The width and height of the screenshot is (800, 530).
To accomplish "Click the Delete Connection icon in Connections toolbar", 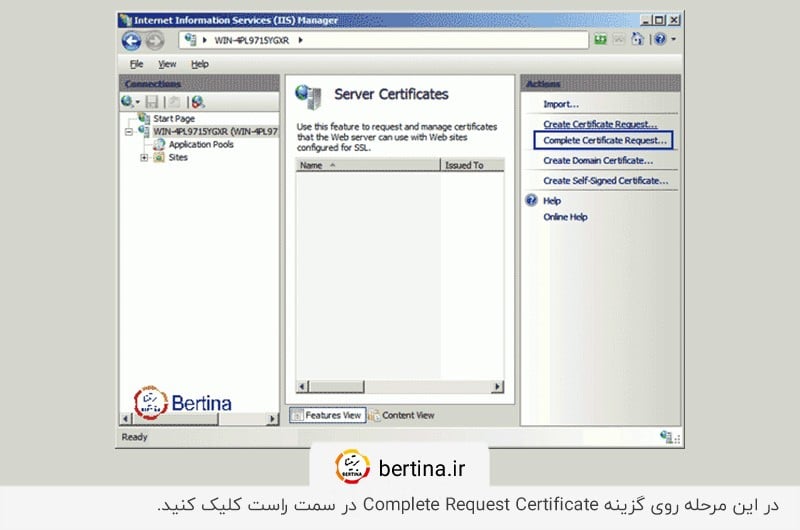I will pos(198,101).
